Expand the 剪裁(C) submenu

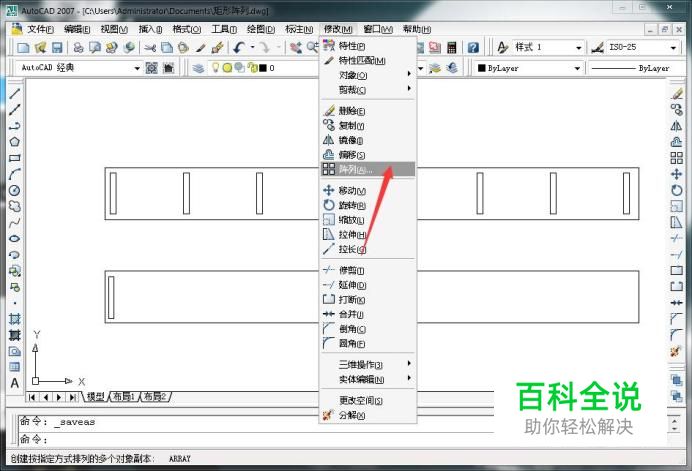(368, 90)
